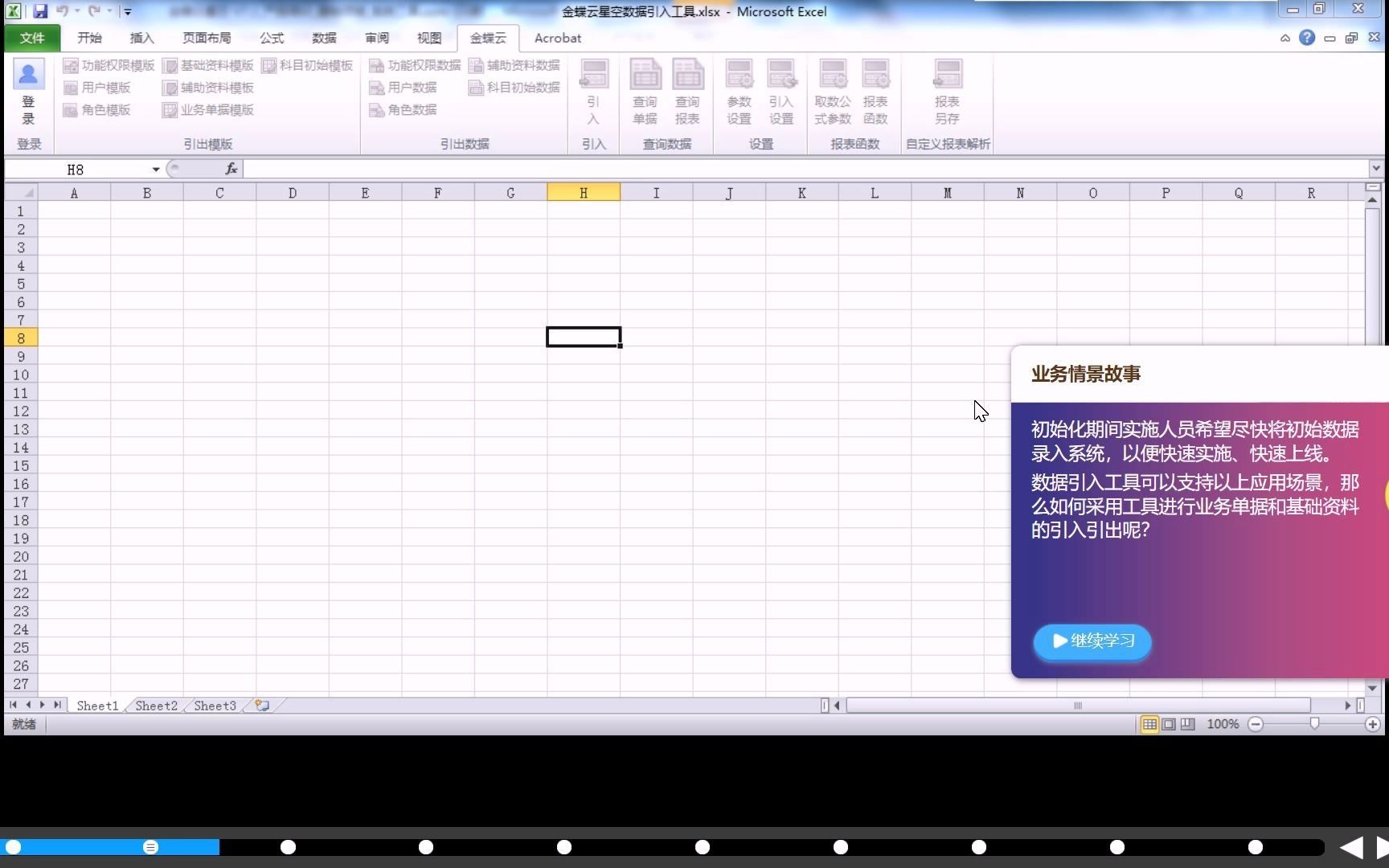The image size is (1389, 868).
Task: Click 取数公式参数 formula parameters icon
Action: click(833, 92)
